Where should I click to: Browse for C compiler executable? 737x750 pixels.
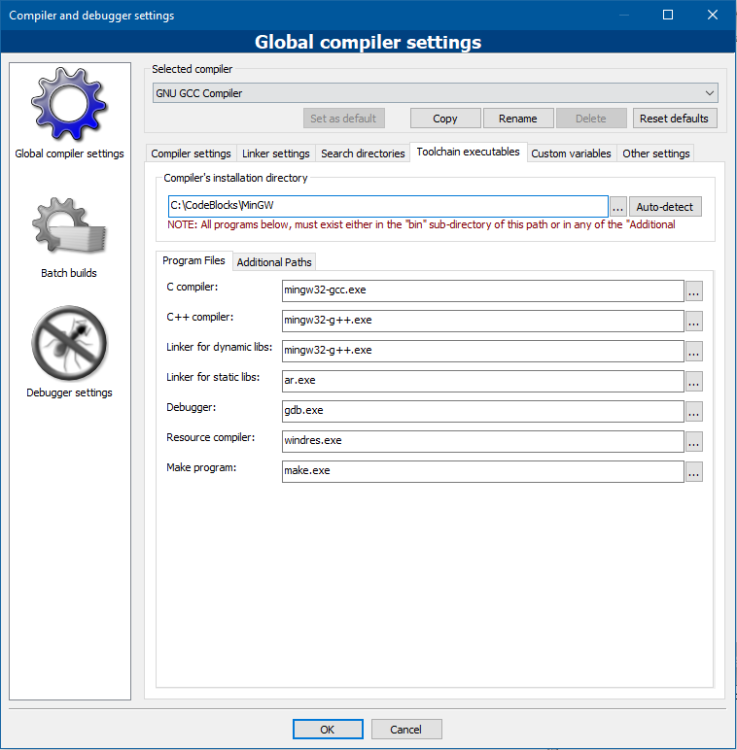tap(694, 291)
